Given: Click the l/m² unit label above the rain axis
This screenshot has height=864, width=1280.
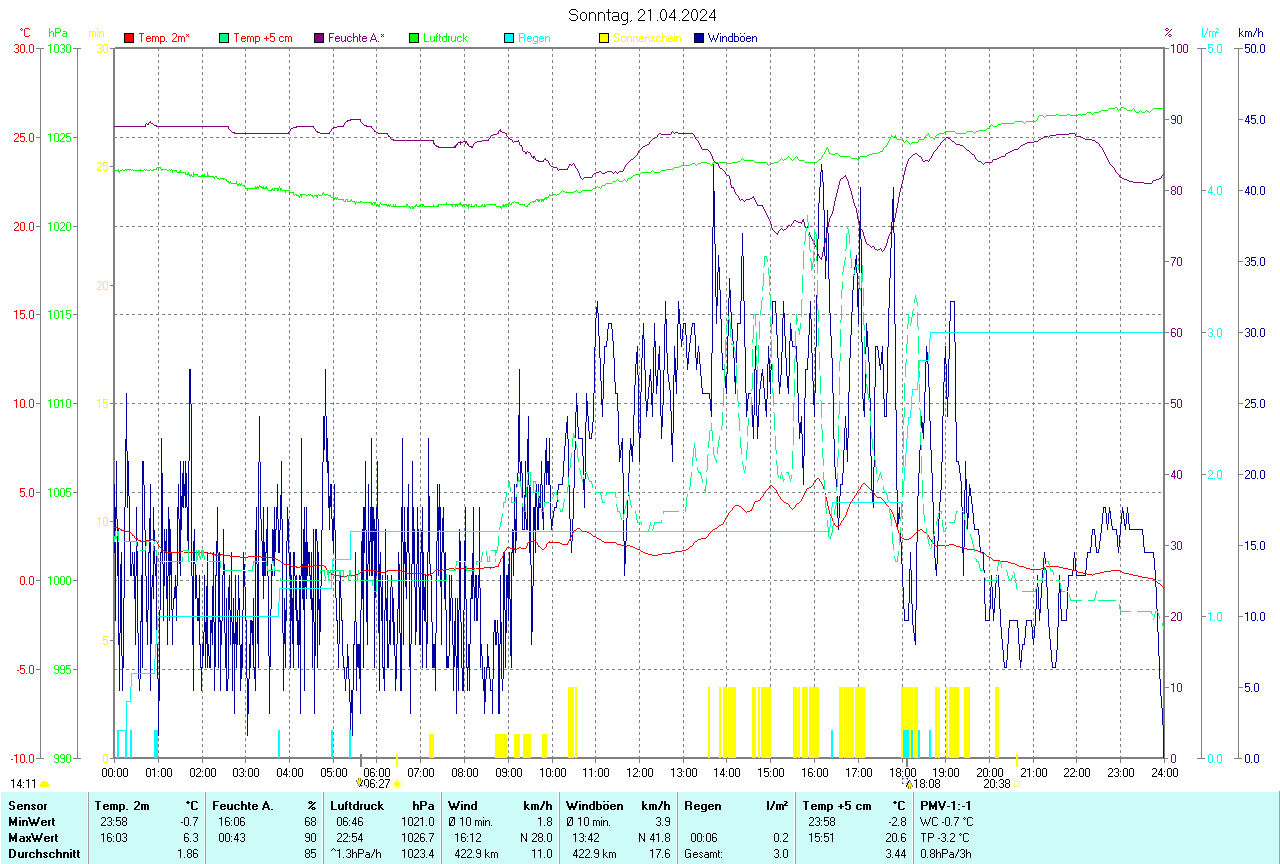Looking at the screenshot, I should click(1211, 33).
